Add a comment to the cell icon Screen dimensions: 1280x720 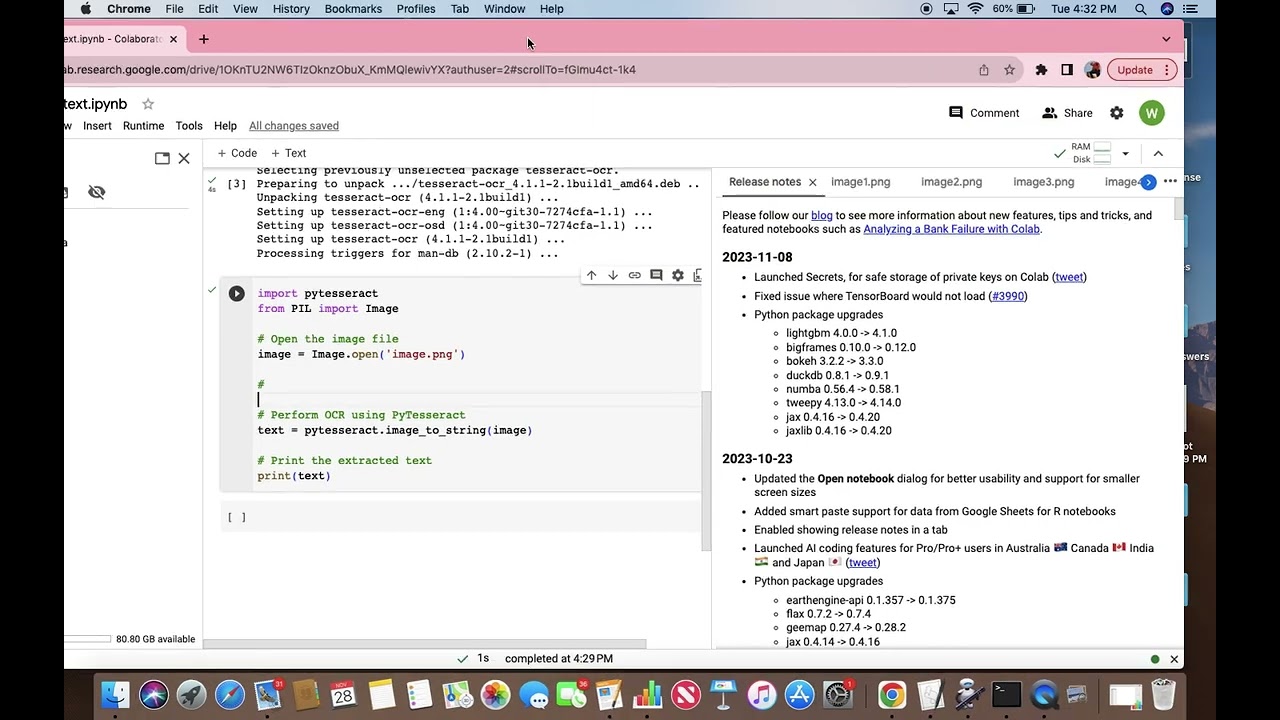coord(656,275)
